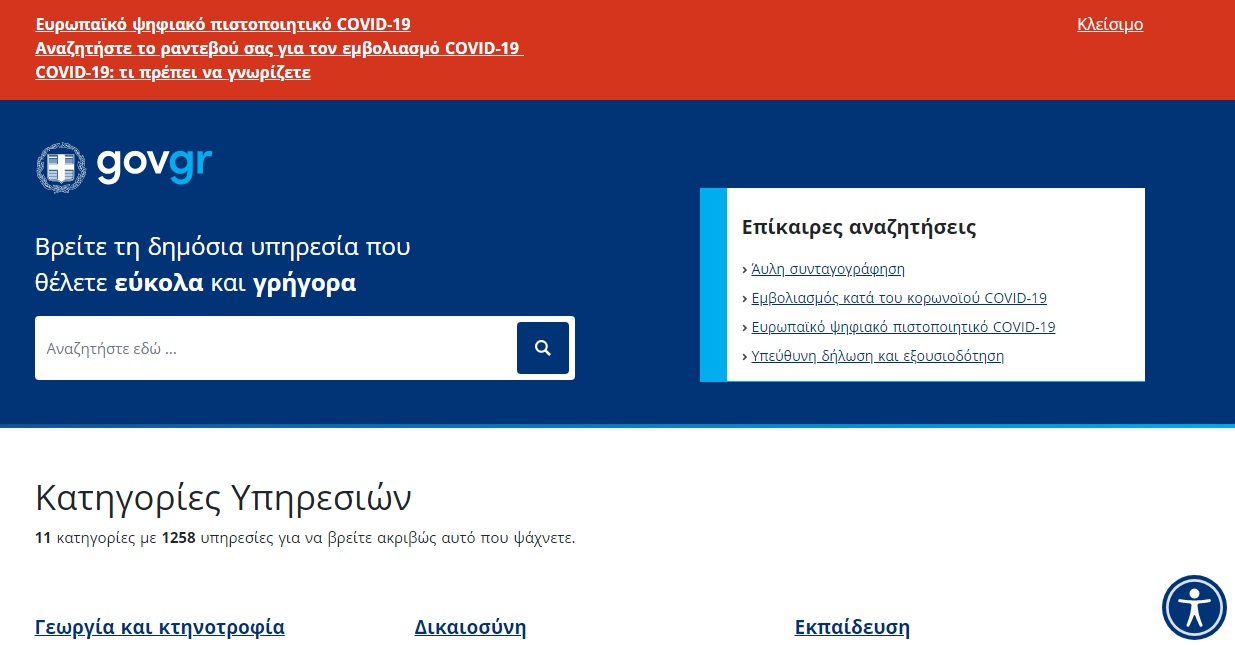1235x645 pixels.
Task: Open Υπεύθυνη δήλωση και εξουσιοδότηση link
Action: coord(877,356)
